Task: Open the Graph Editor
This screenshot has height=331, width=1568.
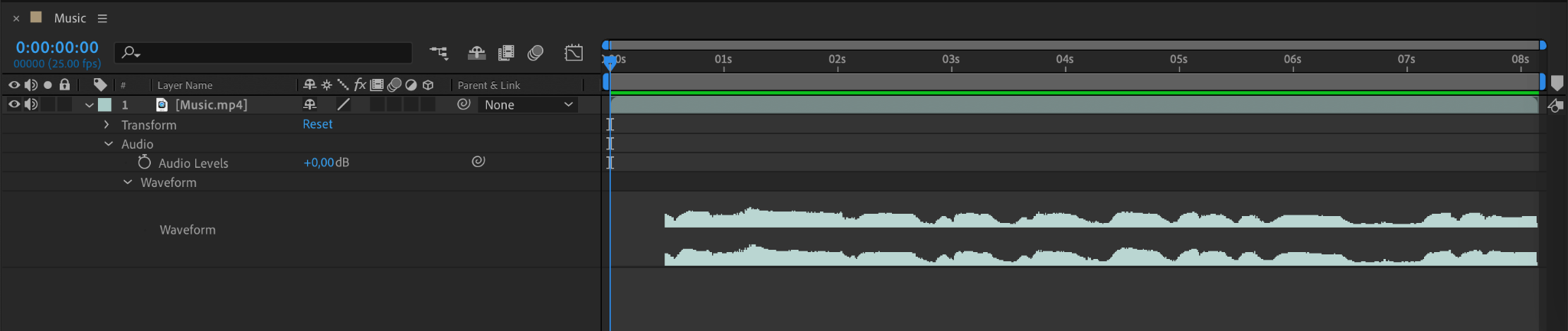Action: [x=573, y=53]
